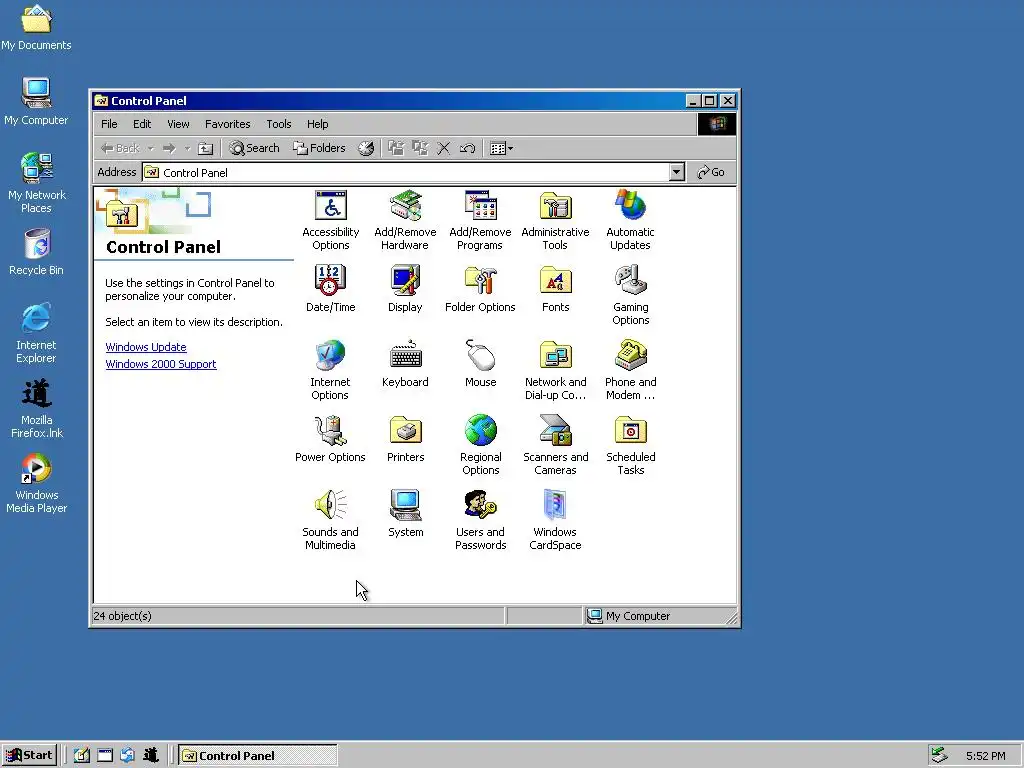Select My Documents desktop icon
Screen dimensions: 1024x768
point(36,27)
